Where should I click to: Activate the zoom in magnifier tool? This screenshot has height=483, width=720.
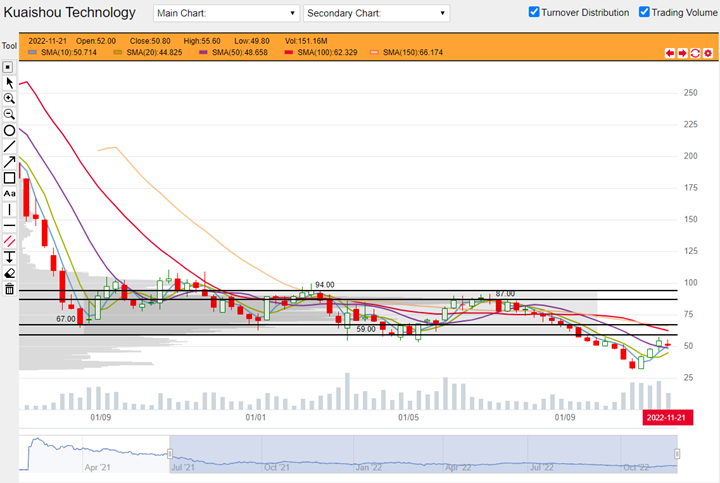9,99
